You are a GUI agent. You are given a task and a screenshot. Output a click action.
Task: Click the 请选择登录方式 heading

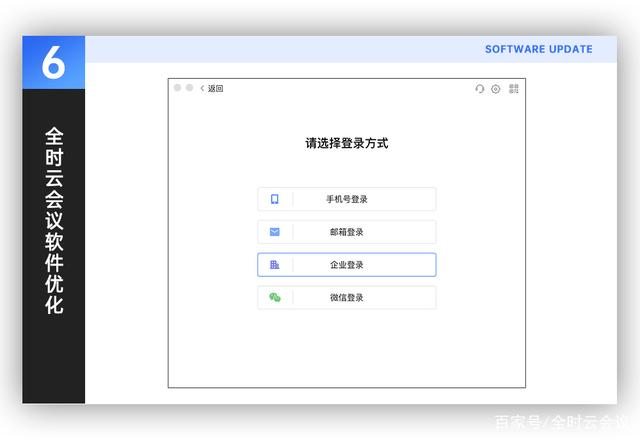347,143
